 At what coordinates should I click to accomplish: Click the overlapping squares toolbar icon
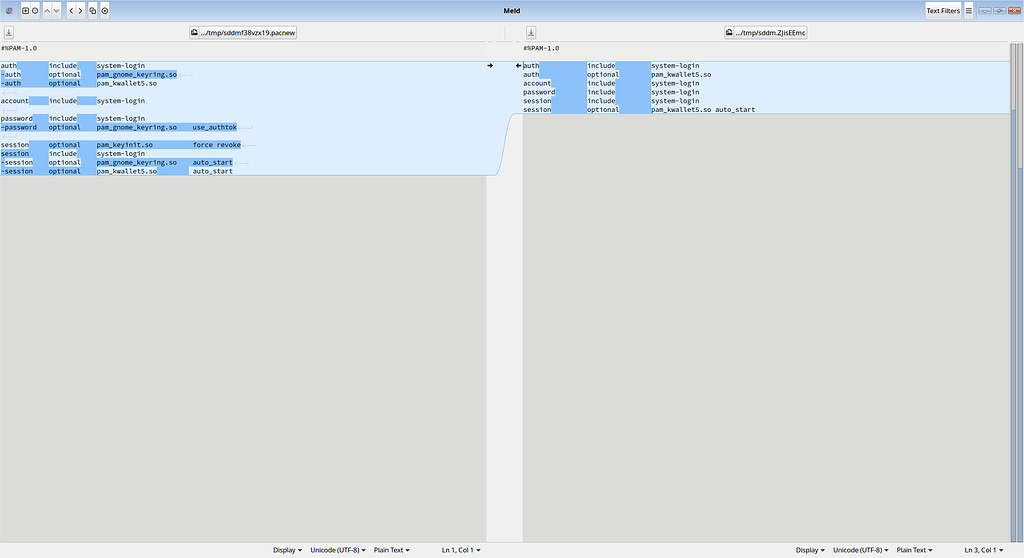[x=93, y=10]
